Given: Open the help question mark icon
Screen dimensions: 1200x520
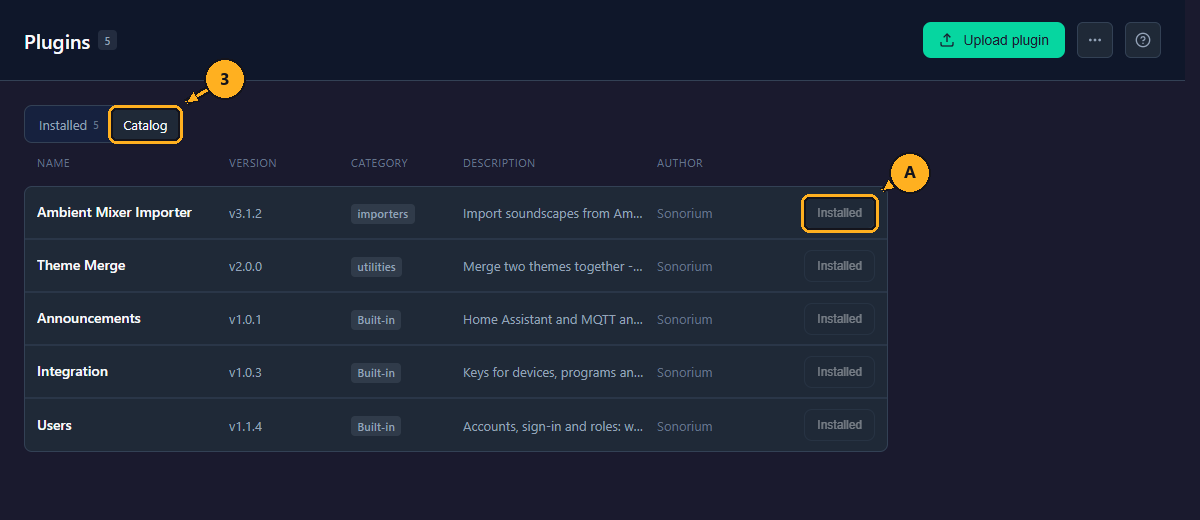Looking at the screenshot, I should (1143, 40).
